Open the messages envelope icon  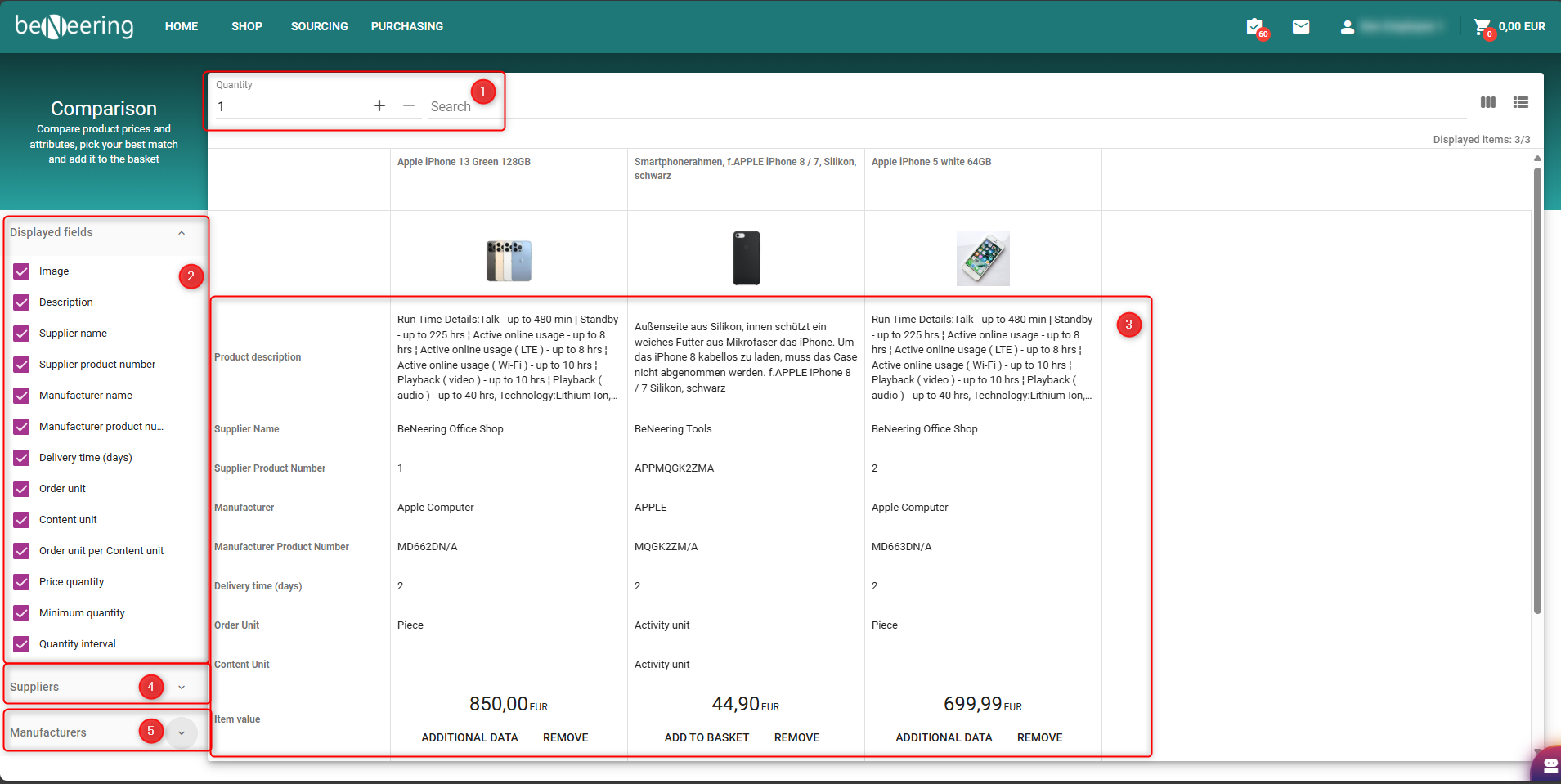tap(1301, 27)
